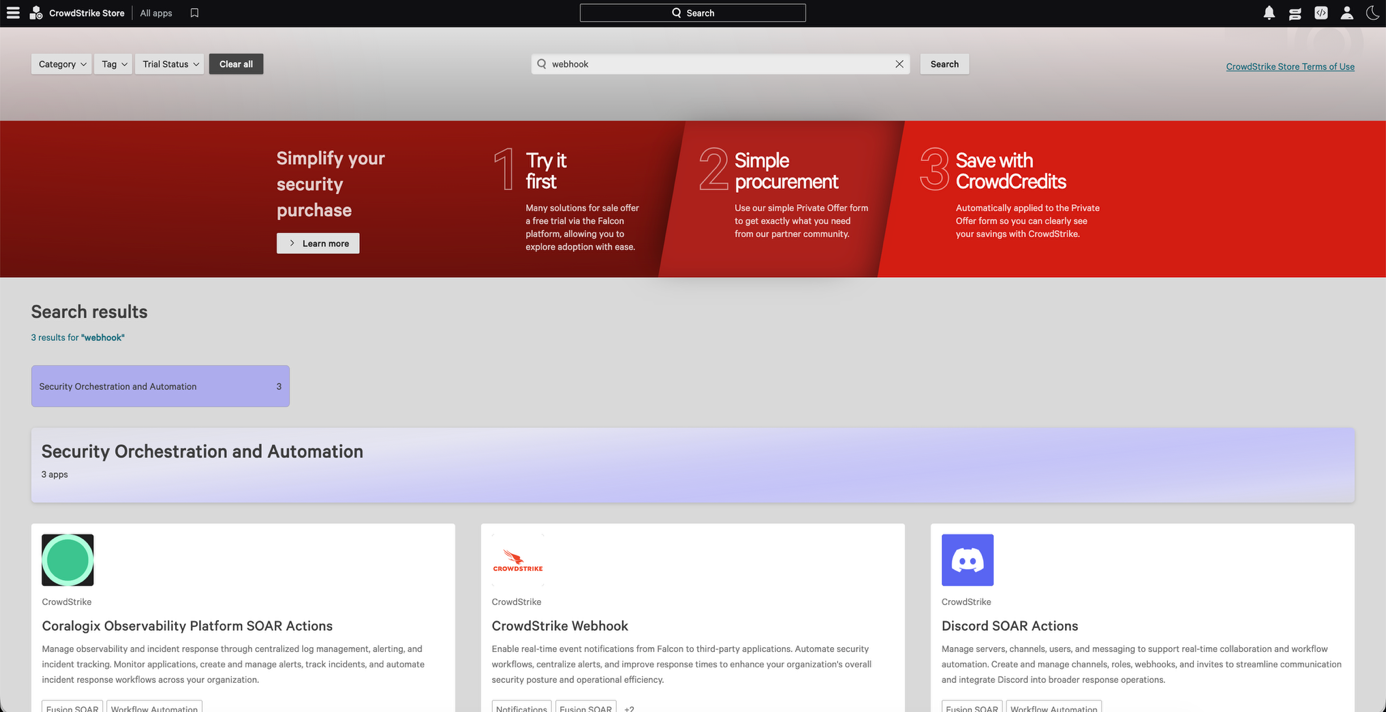Viewport: 1386px width, 712px height.
Task: Open CrowdStrike Store Terms of Use link
Action: (x=1290, y=67)
